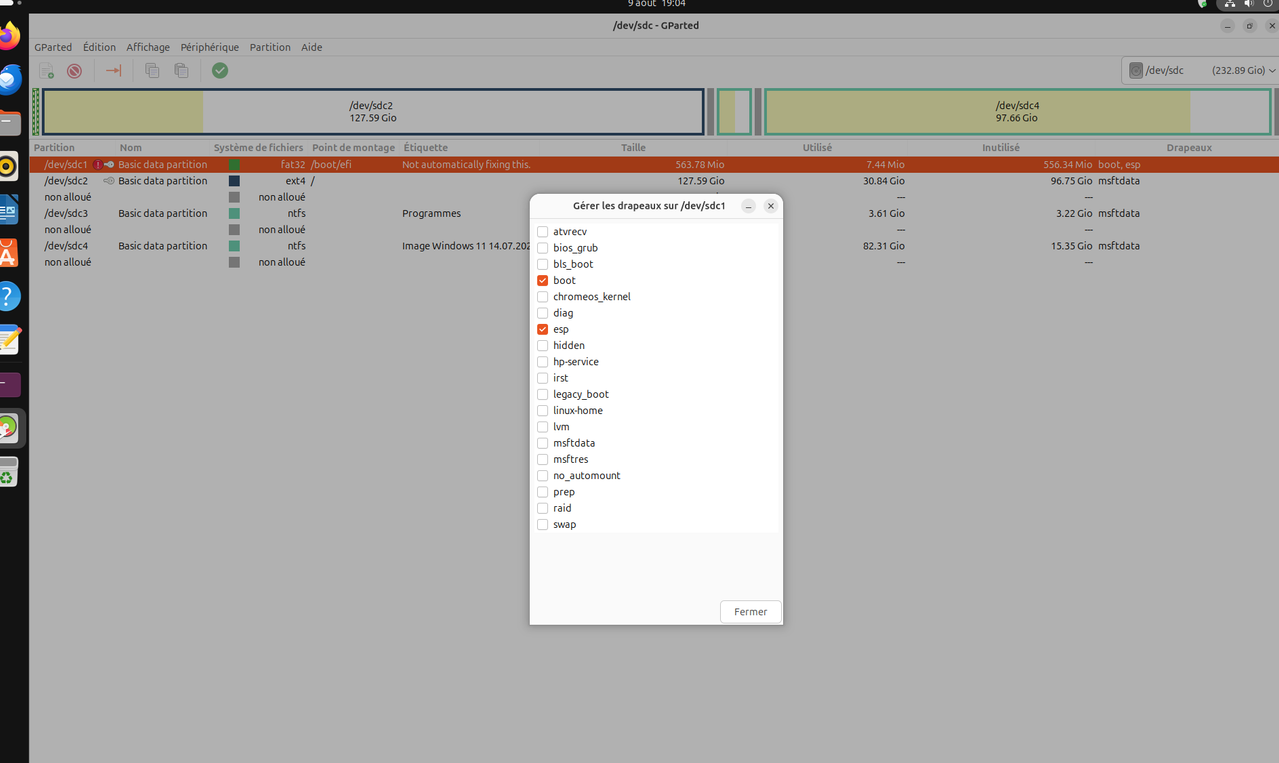Click the key icon on the /dev/sdc1 row

point(109,164)
